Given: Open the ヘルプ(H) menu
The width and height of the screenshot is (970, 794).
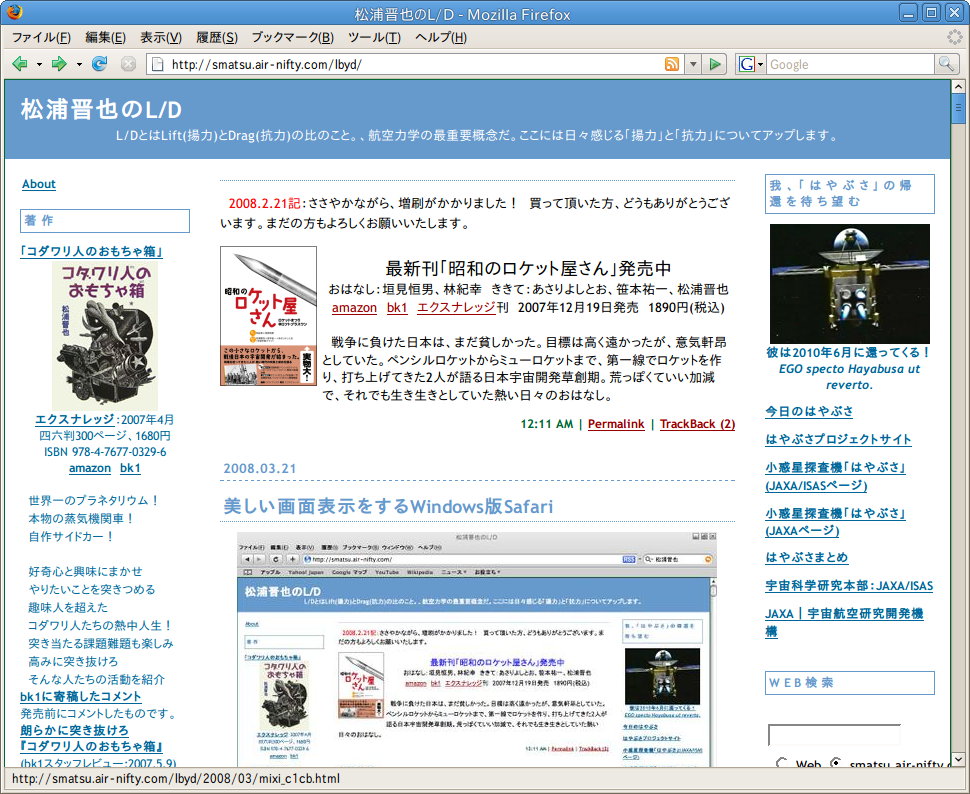Looking at the screenshot, I should coord(441,37).
